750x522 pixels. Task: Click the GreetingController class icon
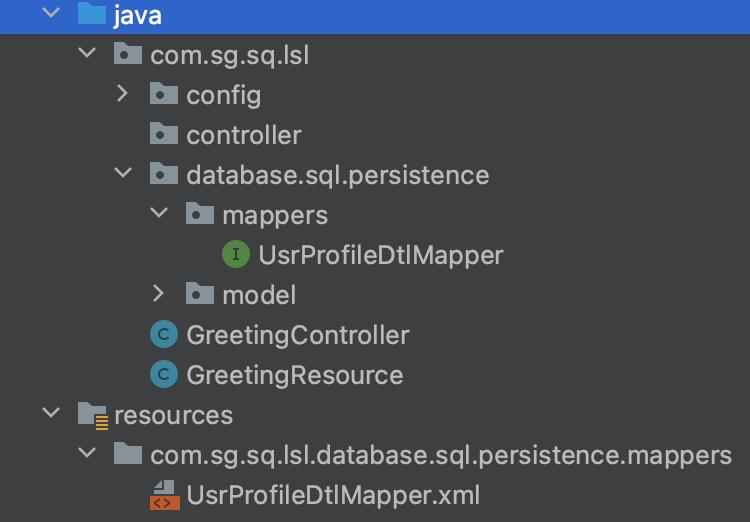[163, 335]
